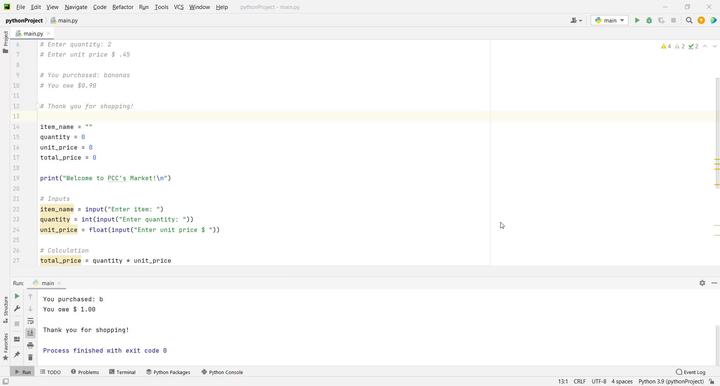Image resolution: width=720 pixels, height=386 pixels.
Task: Click stop square in Run panel
Action: (x=17, y=324)
